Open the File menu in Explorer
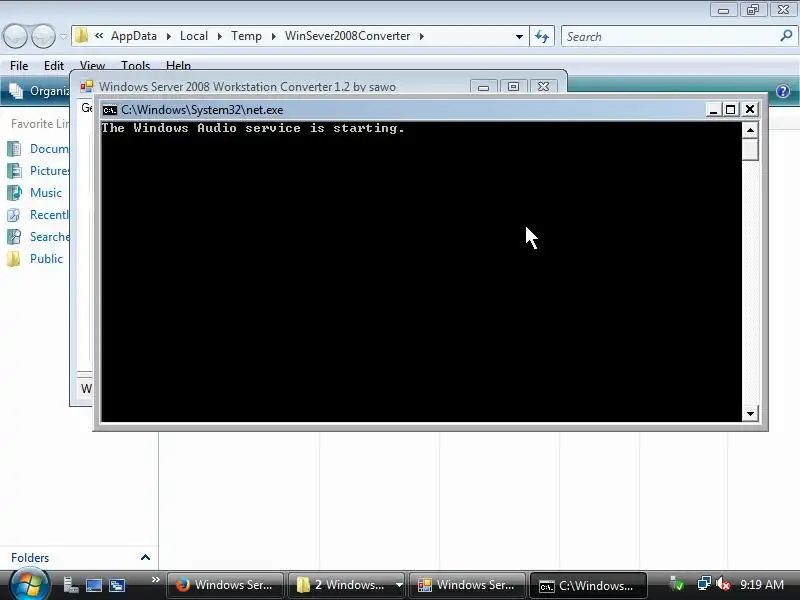800x600 pixels. click(19, 66)
